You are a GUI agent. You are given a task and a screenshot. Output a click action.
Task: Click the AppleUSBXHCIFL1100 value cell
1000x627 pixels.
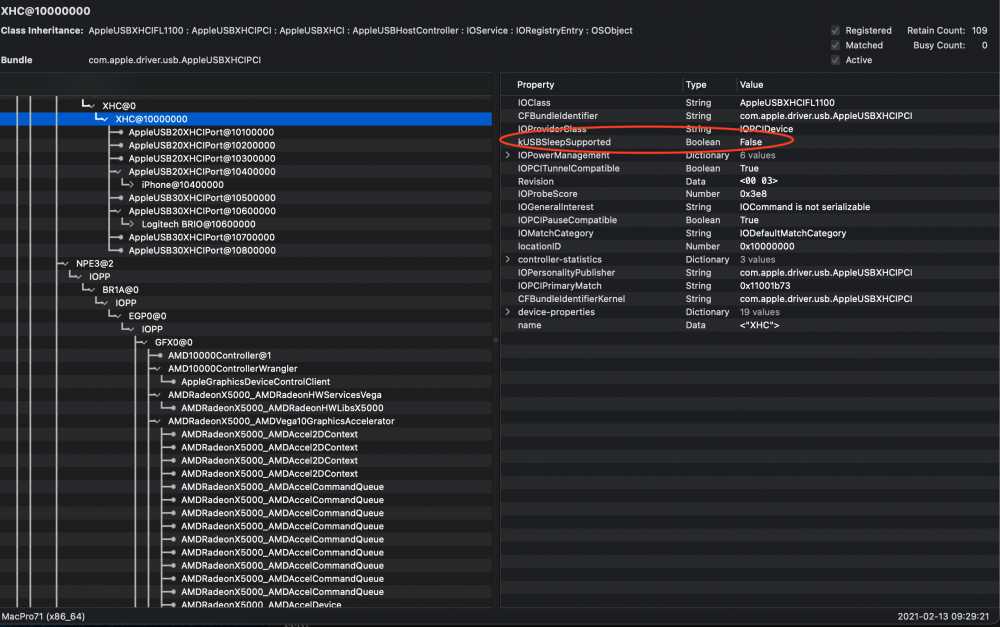787,103
